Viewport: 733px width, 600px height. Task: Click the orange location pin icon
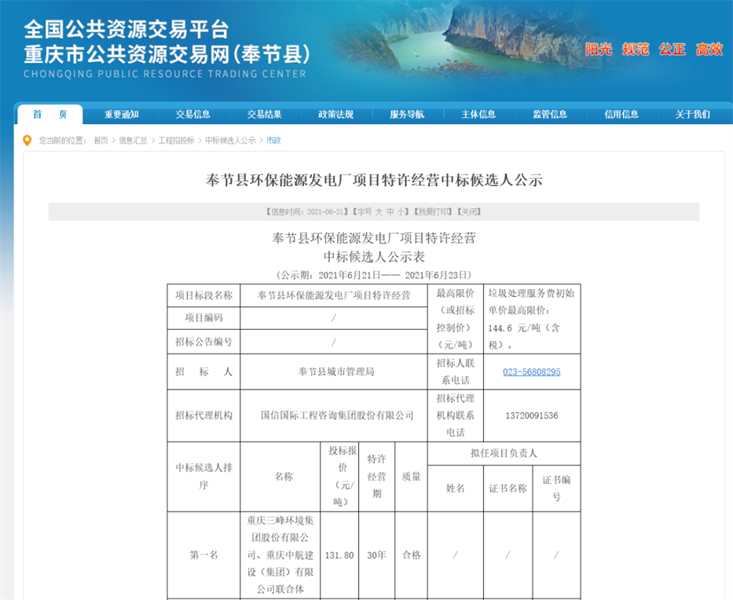point(27,140)
